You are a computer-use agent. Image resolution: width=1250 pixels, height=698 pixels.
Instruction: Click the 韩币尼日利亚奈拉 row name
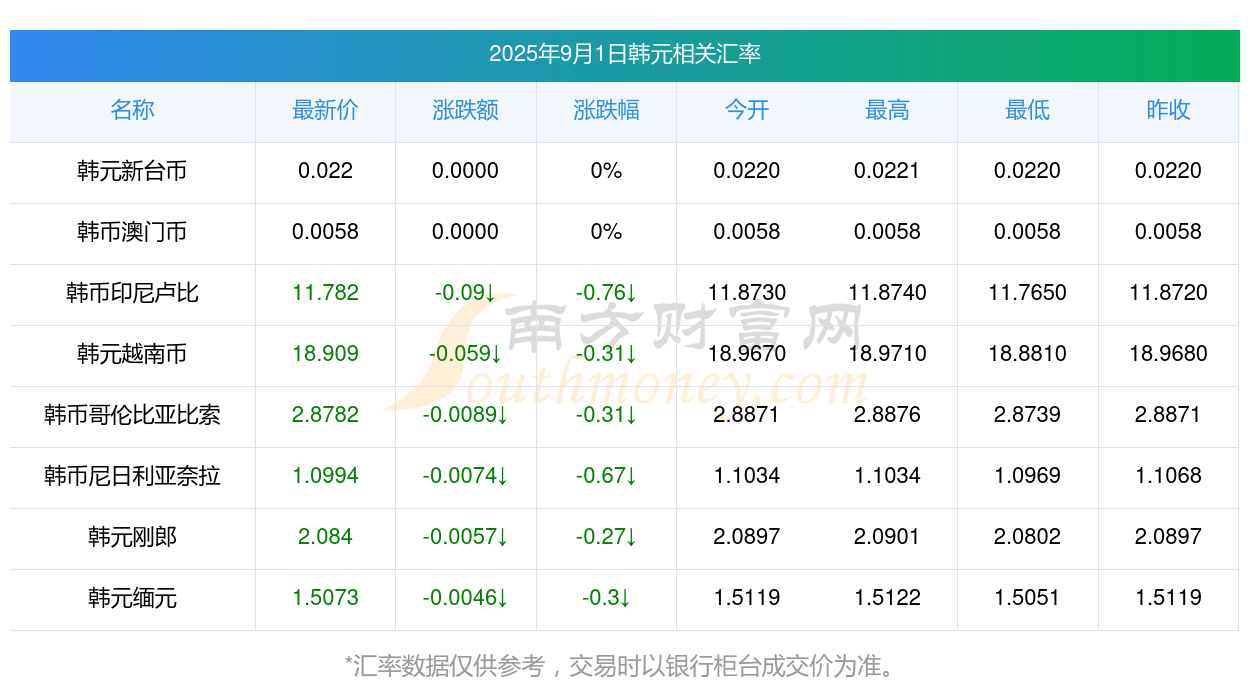(x=132, y=476)
